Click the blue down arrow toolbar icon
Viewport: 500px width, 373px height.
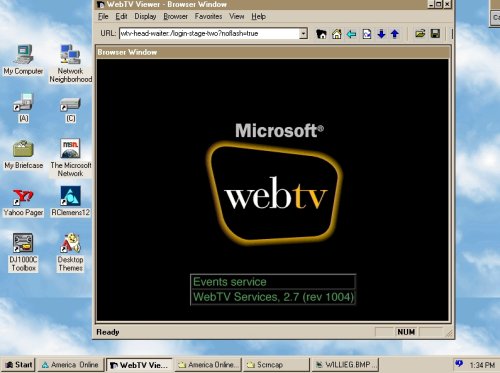(381, 34)
